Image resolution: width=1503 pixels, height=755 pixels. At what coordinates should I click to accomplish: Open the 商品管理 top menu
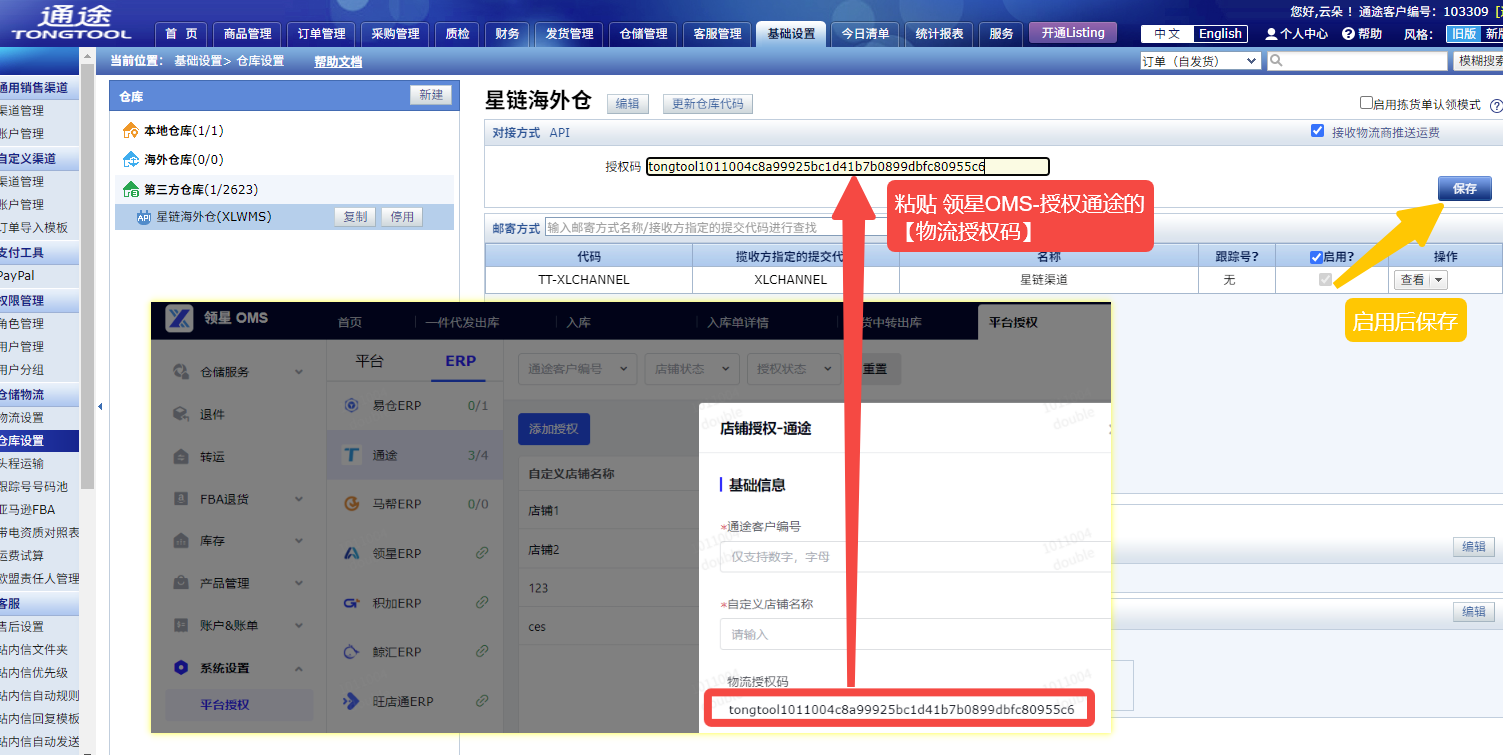[x=248, y=34]
